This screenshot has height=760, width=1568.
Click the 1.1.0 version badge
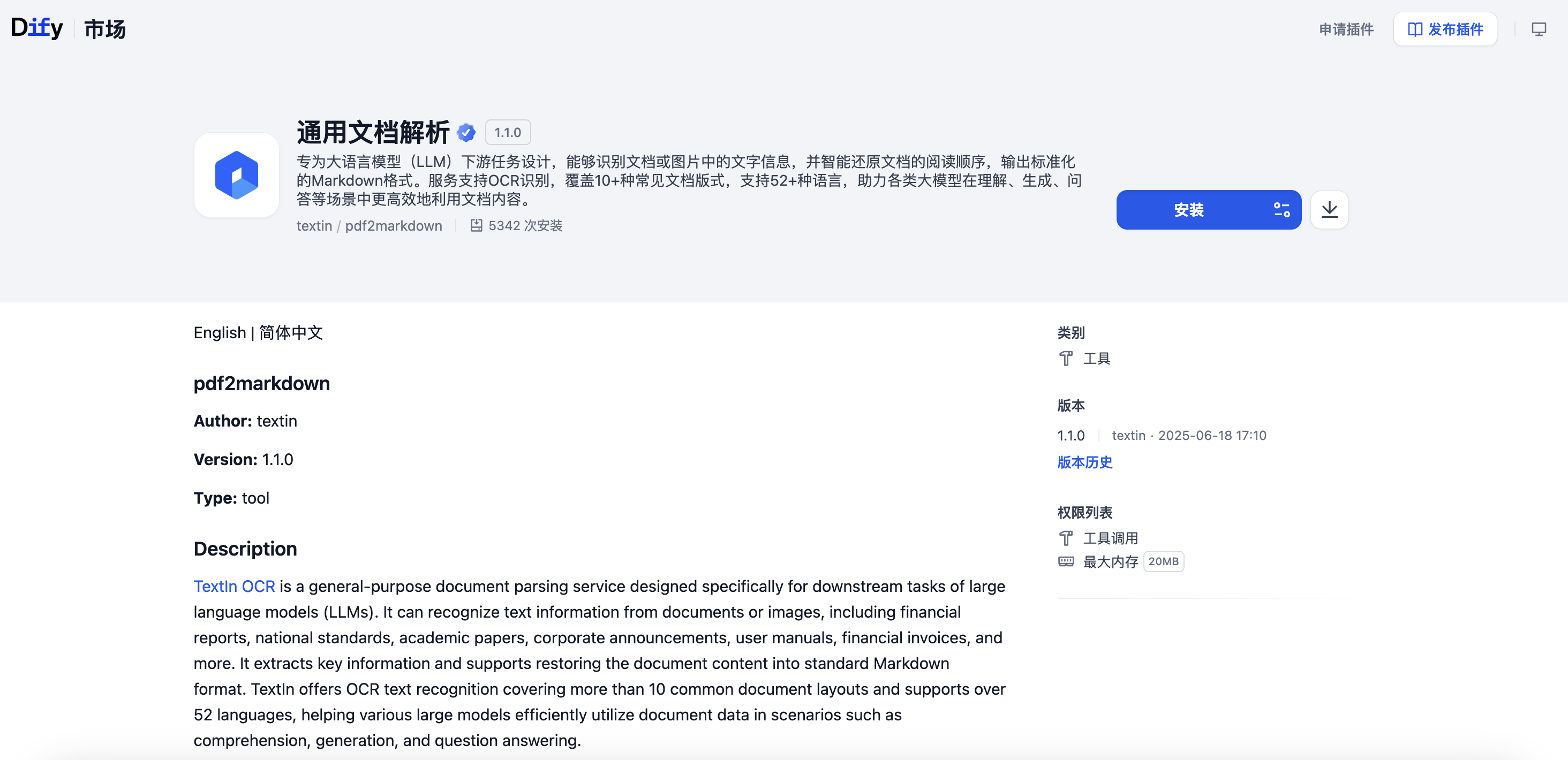pos(507,133)
